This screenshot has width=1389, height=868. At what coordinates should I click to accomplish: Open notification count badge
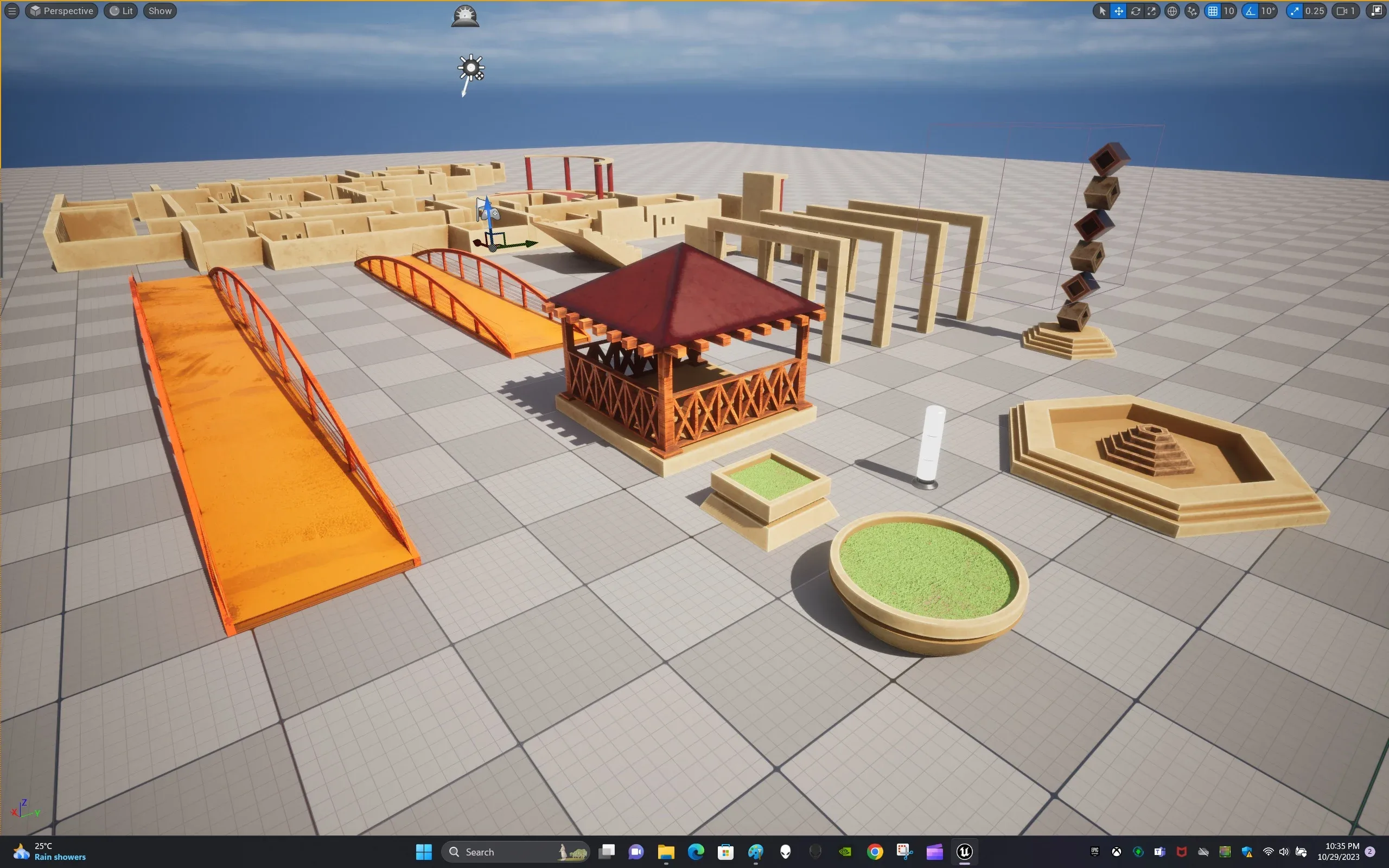tap(1370, 852)
